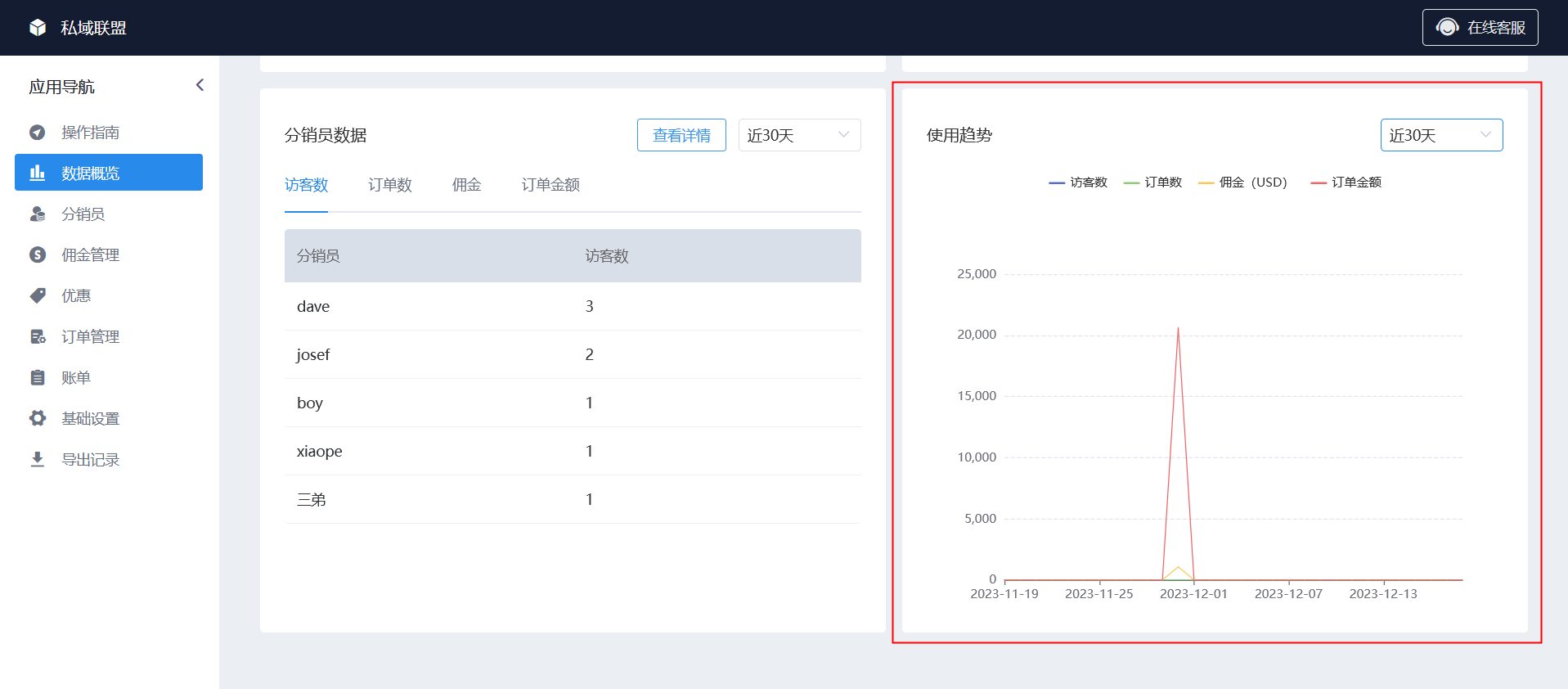Click the 账单 clipboard icon
Image resolution: width=1568 pixels, height=689 pixels.
(x=38, y=378)
